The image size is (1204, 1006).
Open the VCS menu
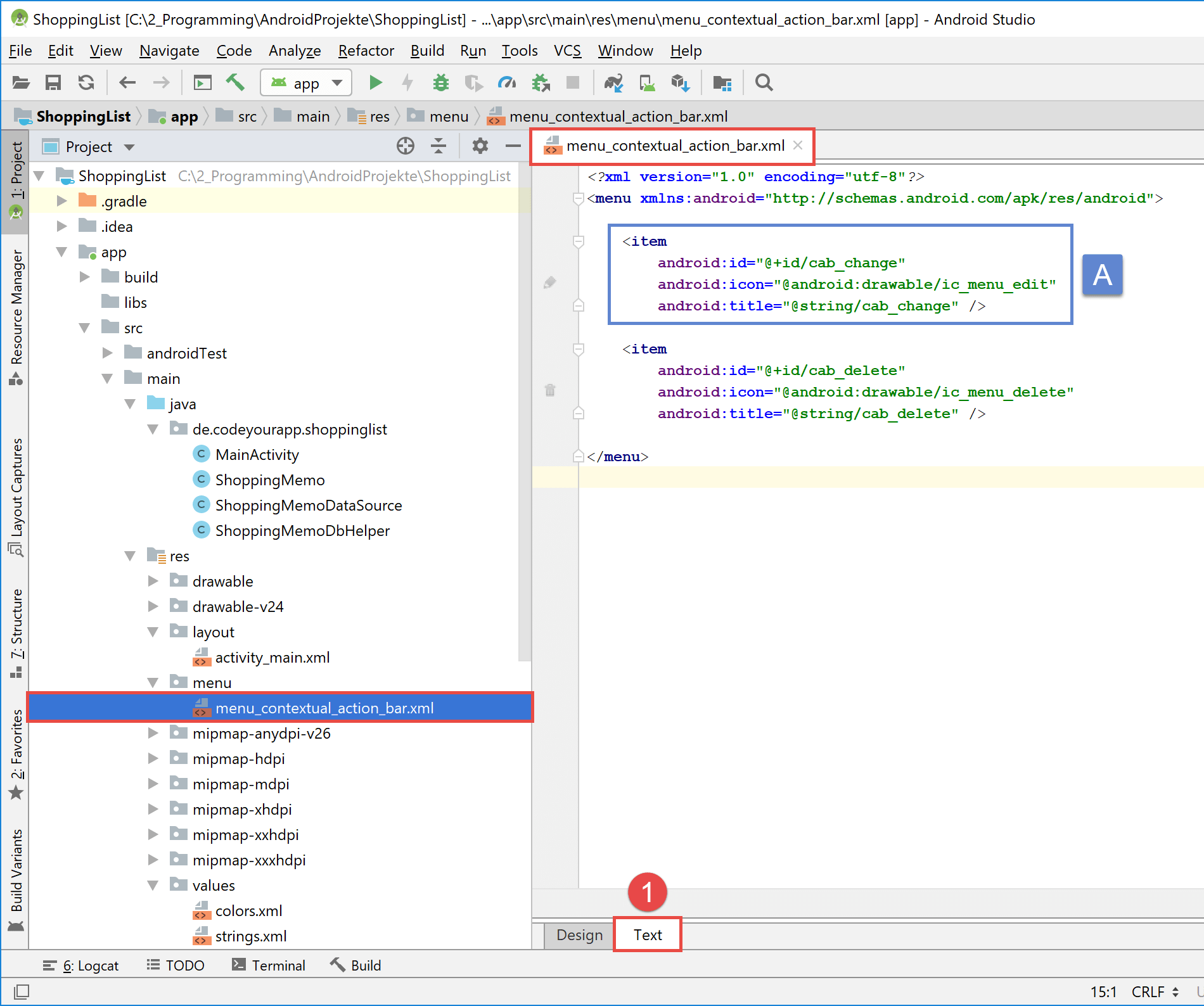[567, 51]
